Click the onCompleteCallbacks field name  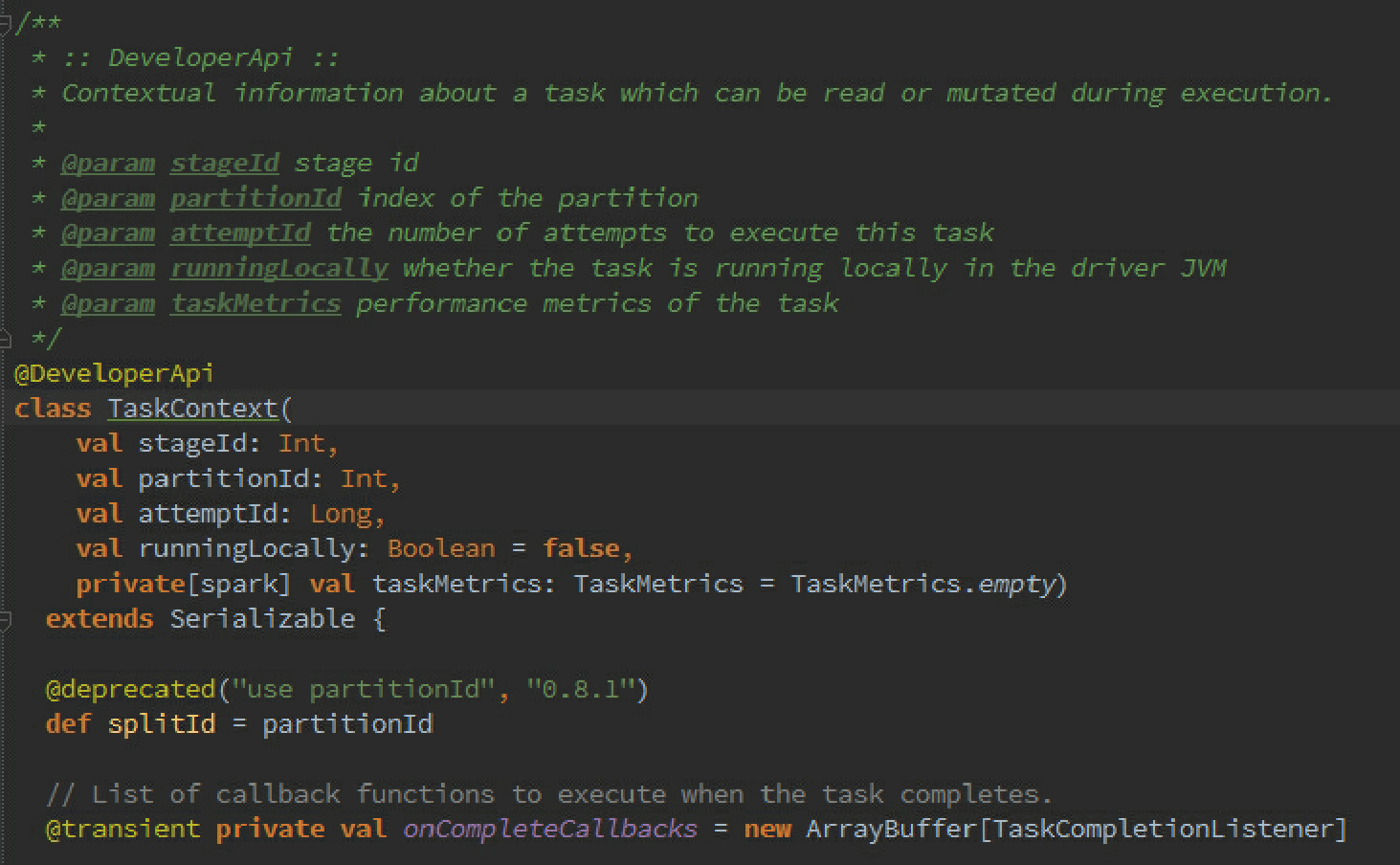click(x=550, y=829)
